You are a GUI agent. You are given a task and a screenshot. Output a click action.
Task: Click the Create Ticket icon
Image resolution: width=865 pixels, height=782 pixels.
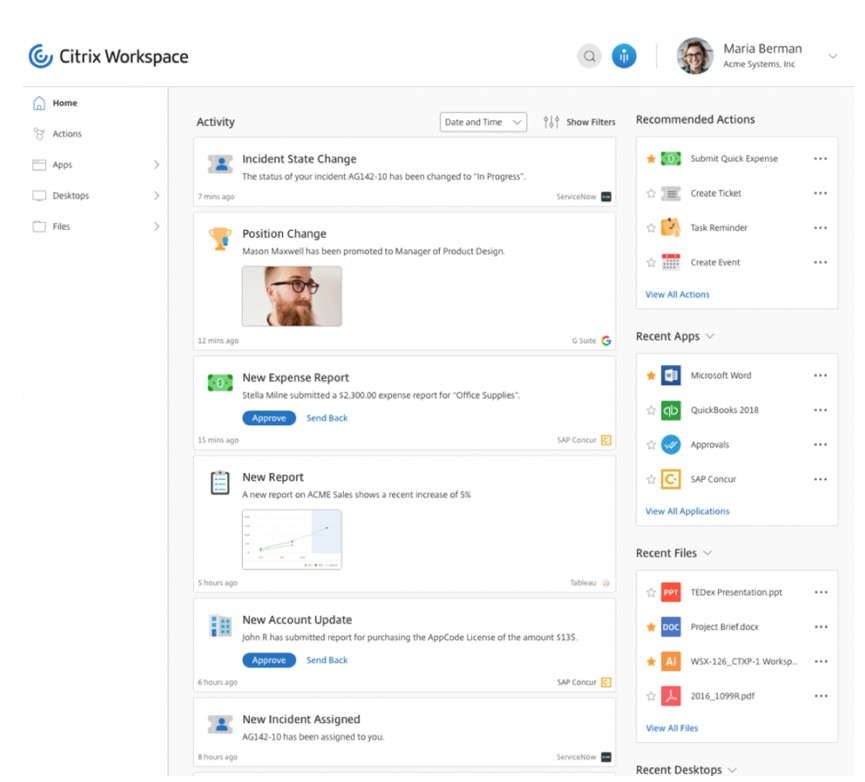tap(671, 194)
